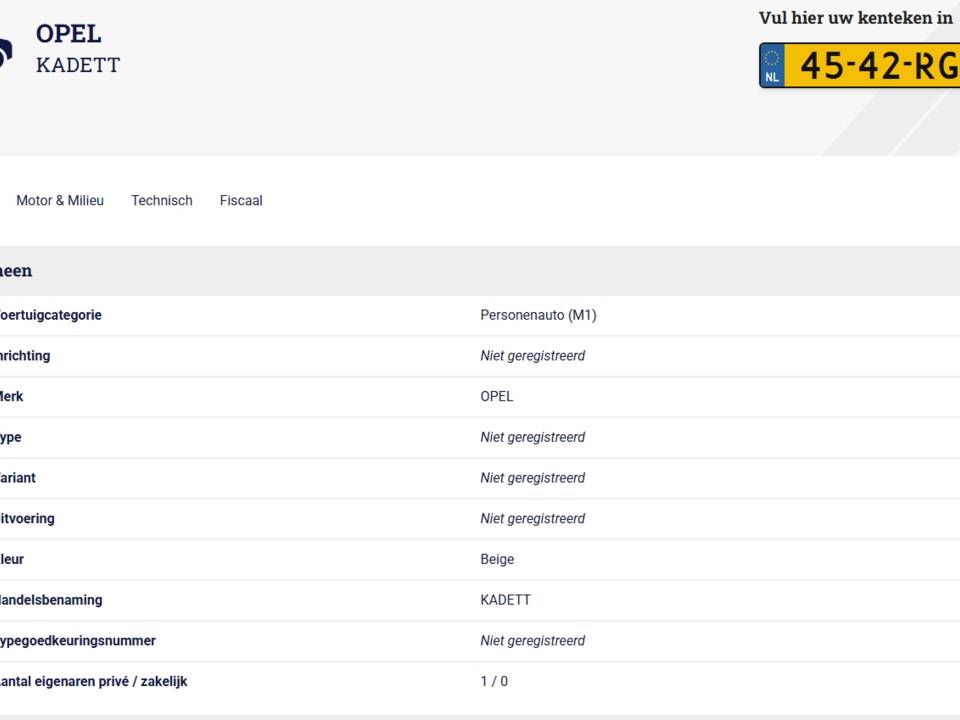Click the Merk row label
Viewport: 960px width, 720px height.
click(x=11, y=397)
